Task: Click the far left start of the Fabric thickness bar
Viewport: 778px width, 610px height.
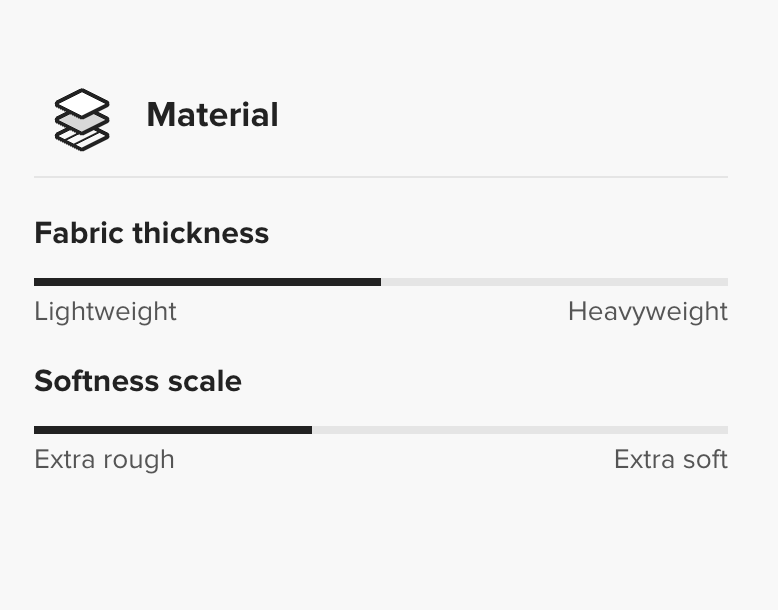Action: click(36, 282)
